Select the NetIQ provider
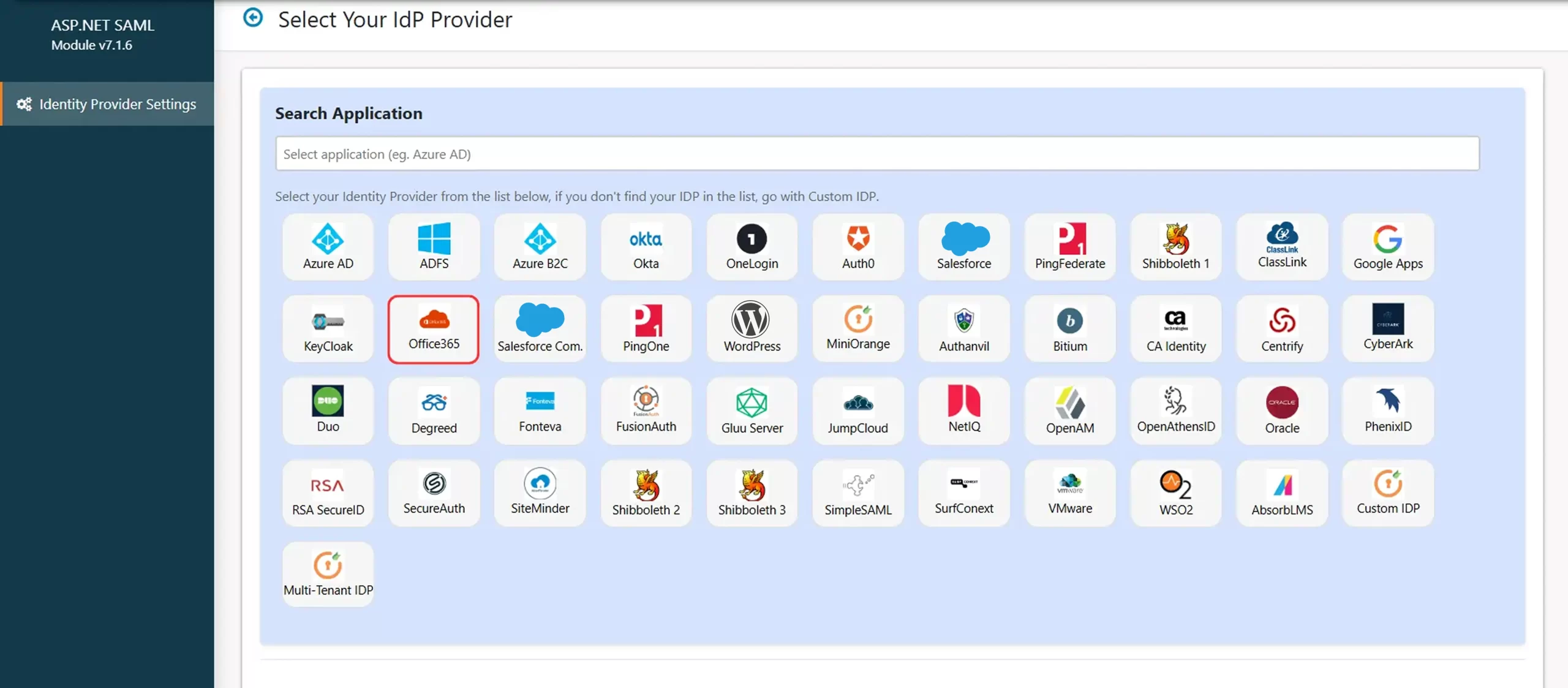Viewport: 1568px width, 688px height. [x=963, y=411]
